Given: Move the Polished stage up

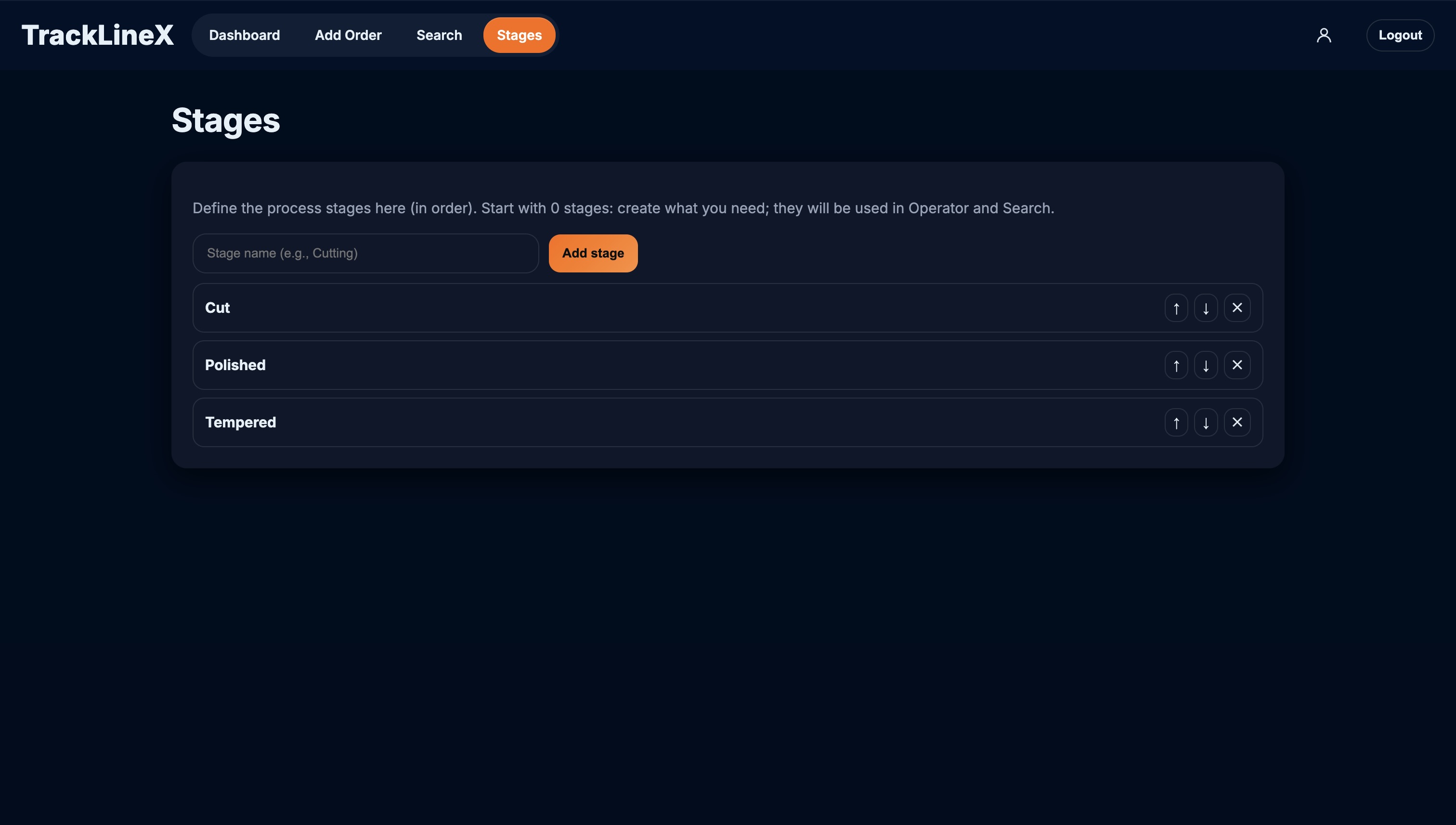Looking at the screenshot, I should (1176, 365).
